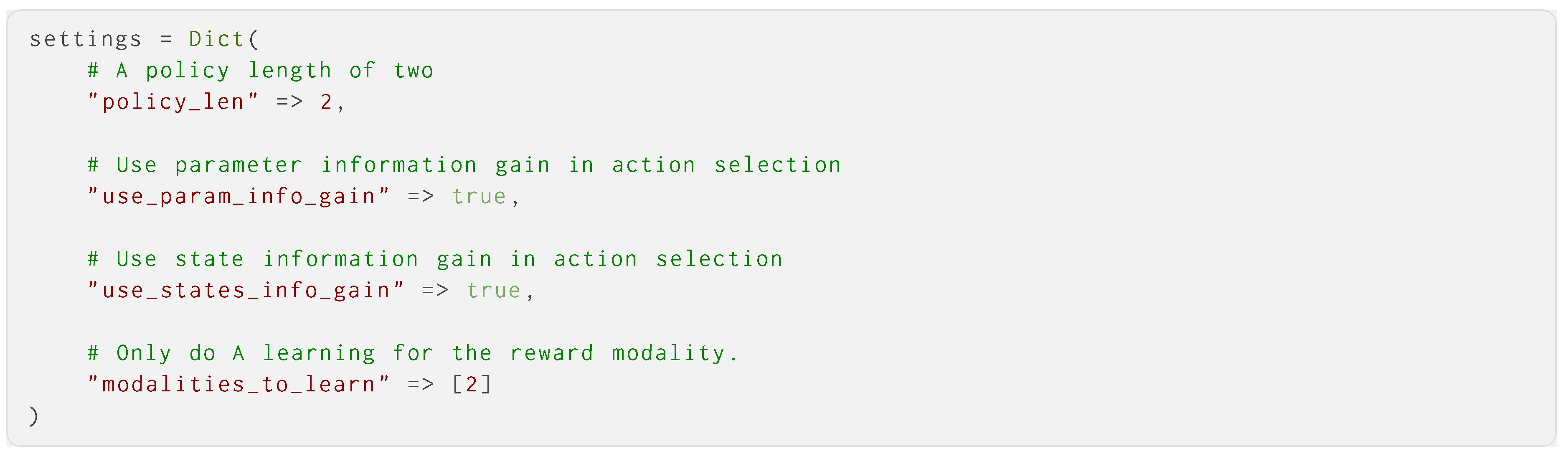Image resolution: width=1568 pixels, height=457 pixels.
Task: Click the number 2 after policy_len
Action: (x=326, y=102)
